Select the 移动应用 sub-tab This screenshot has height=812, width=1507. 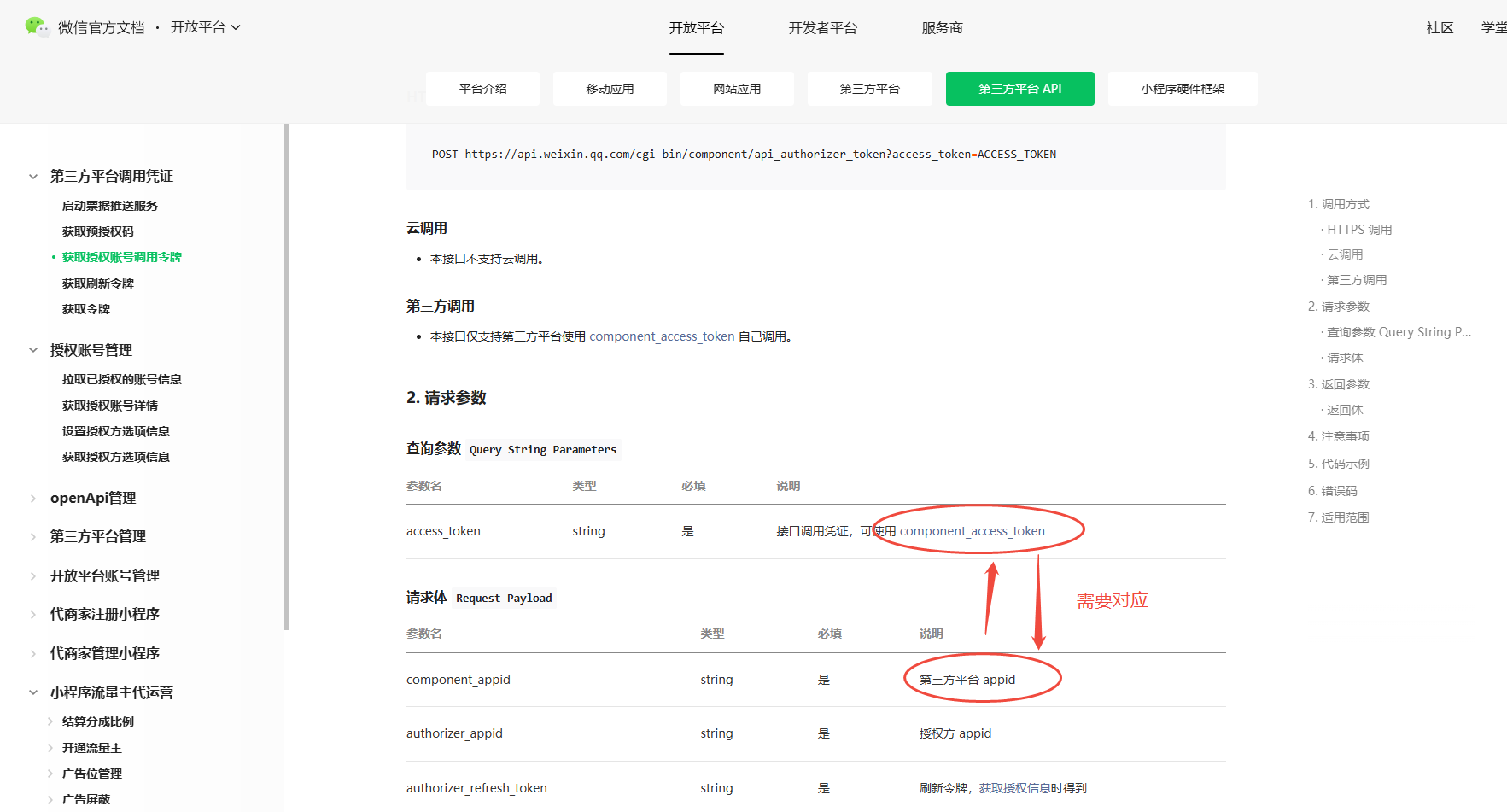(610, 89)
